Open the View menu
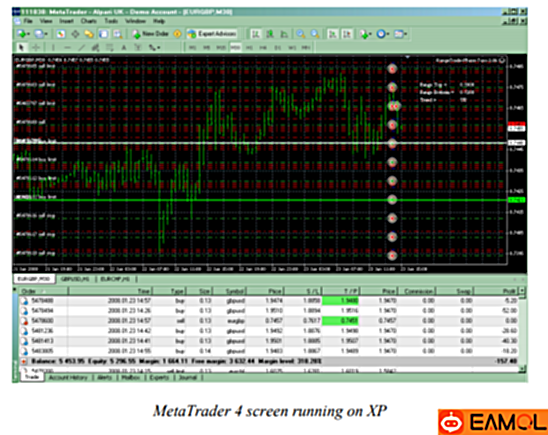 coord(46,21)
